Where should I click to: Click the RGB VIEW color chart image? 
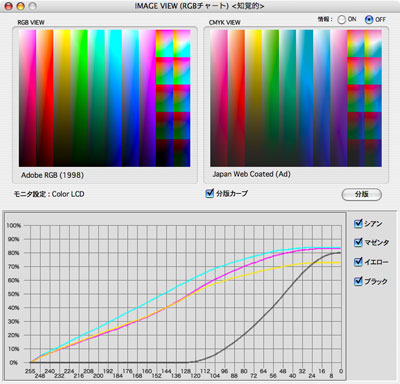point(104,98)
